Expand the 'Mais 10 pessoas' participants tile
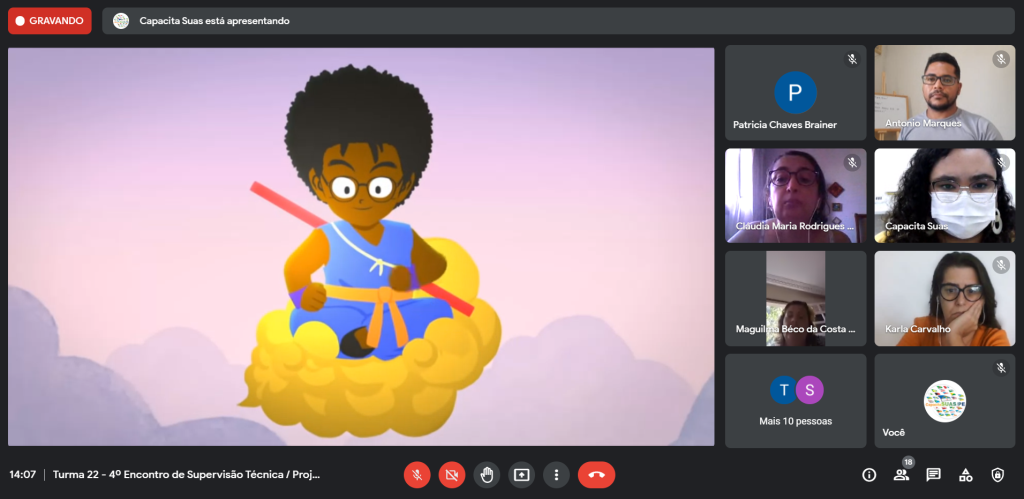Screen dimensions: 1024x499 pyautogui.click(x=795, y=399)
